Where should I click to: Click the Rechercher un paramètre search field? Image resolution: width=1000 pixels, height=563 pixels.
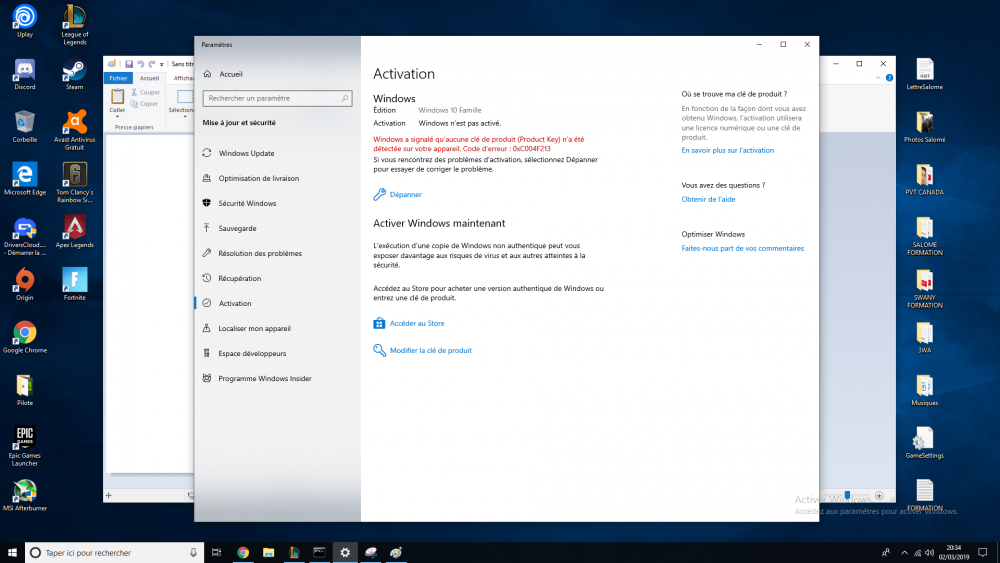pyautogui.click(x=272, y=98)
